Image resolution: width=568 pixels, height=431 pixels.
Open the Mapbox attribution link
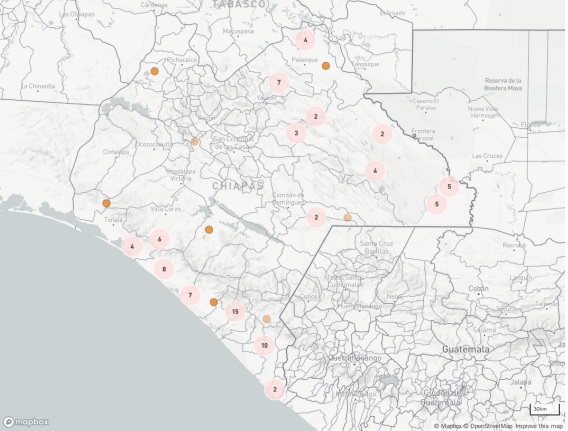(x=447, y=426)
